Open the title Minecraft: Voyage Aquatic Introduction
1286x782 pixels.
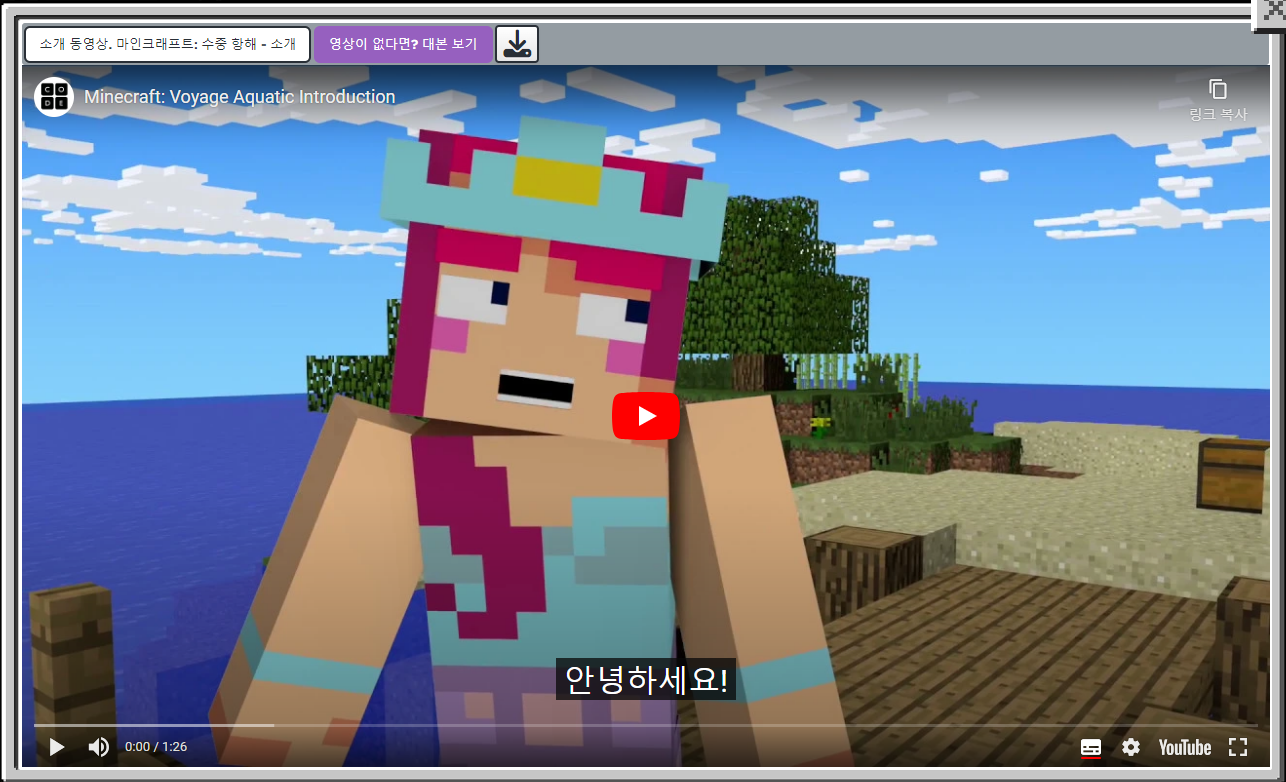click(x=240, y=97)
